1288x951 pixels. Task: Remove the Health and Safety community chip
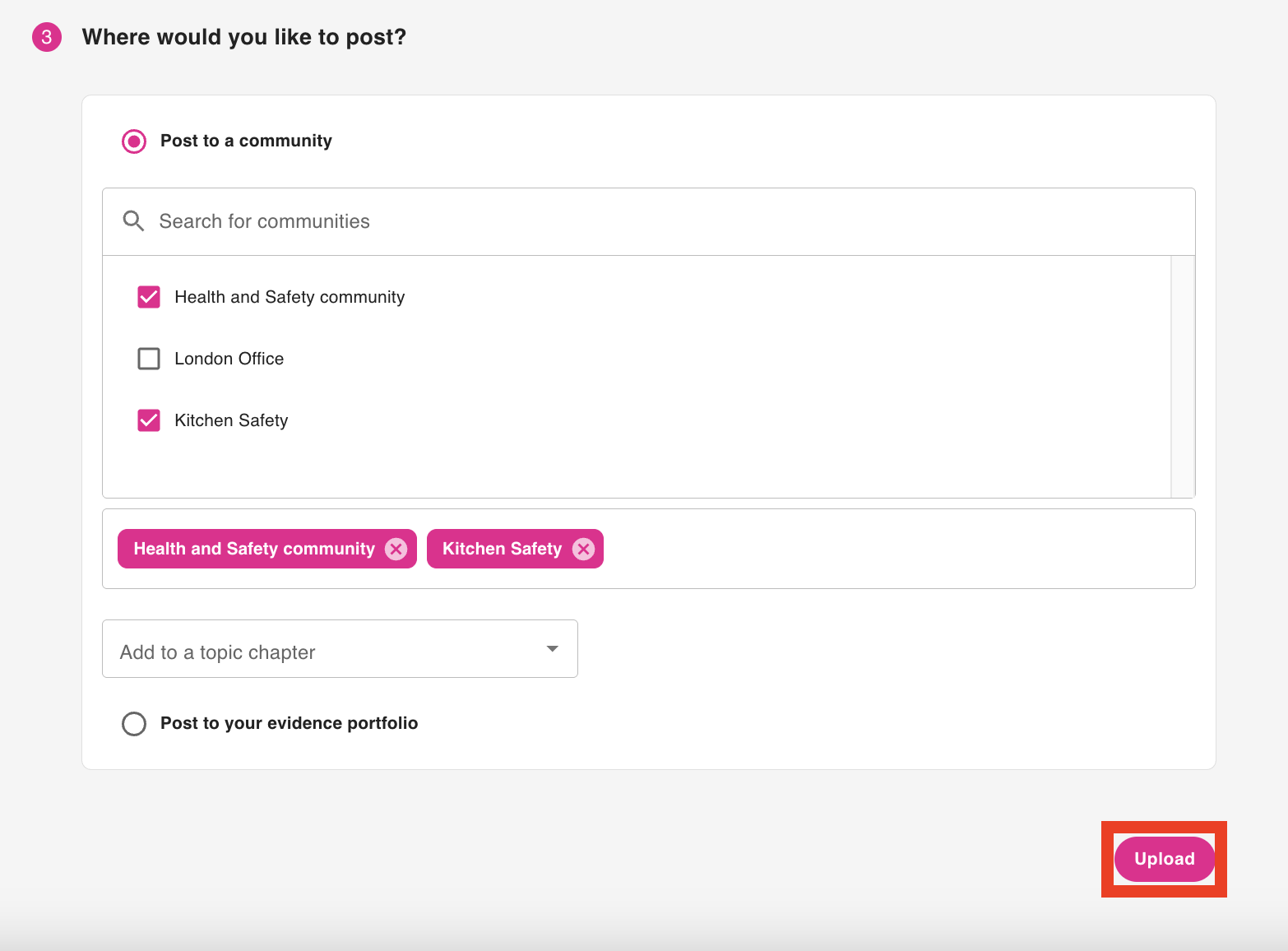(x=396, y=549)
